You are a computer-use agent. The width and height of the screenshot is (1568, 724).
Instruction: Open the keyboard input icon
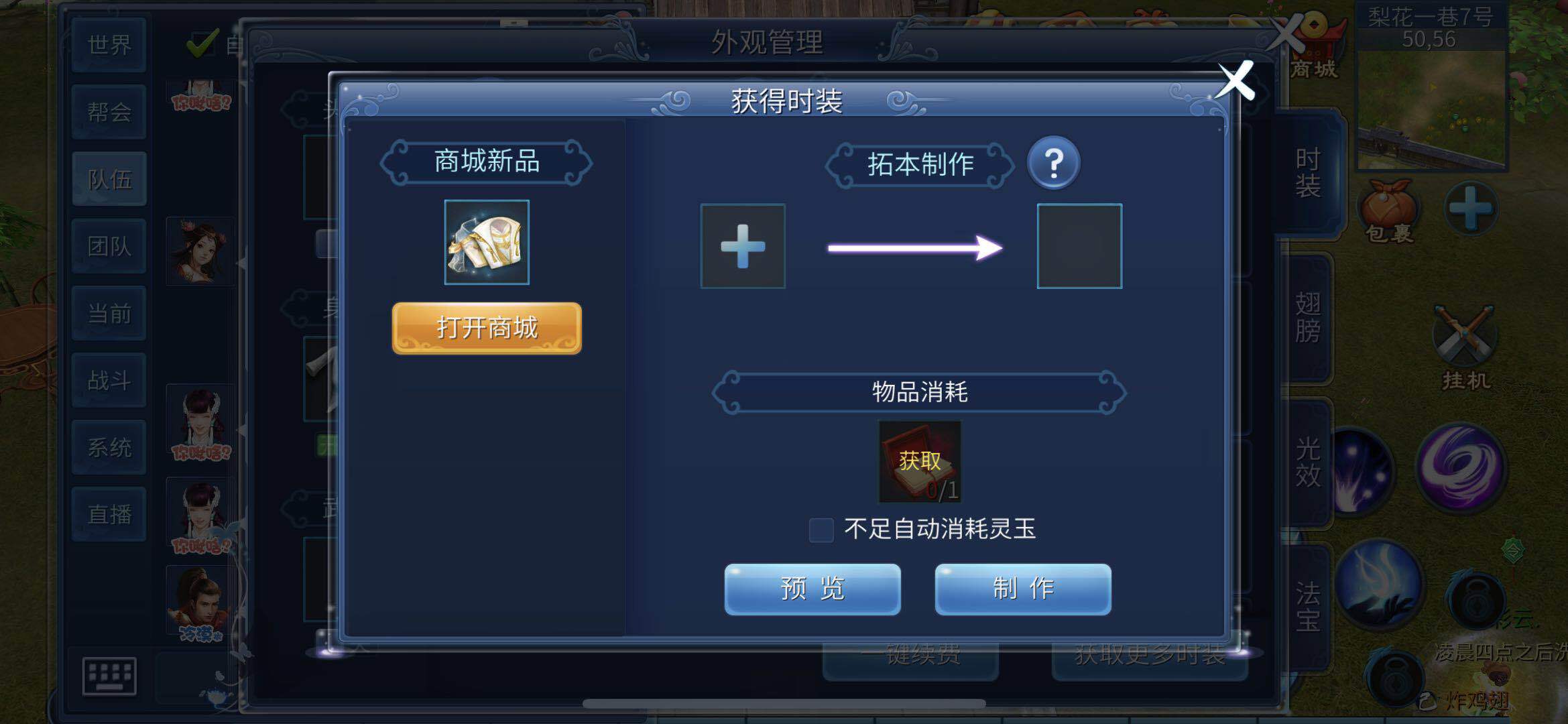[x=109, y=676]
